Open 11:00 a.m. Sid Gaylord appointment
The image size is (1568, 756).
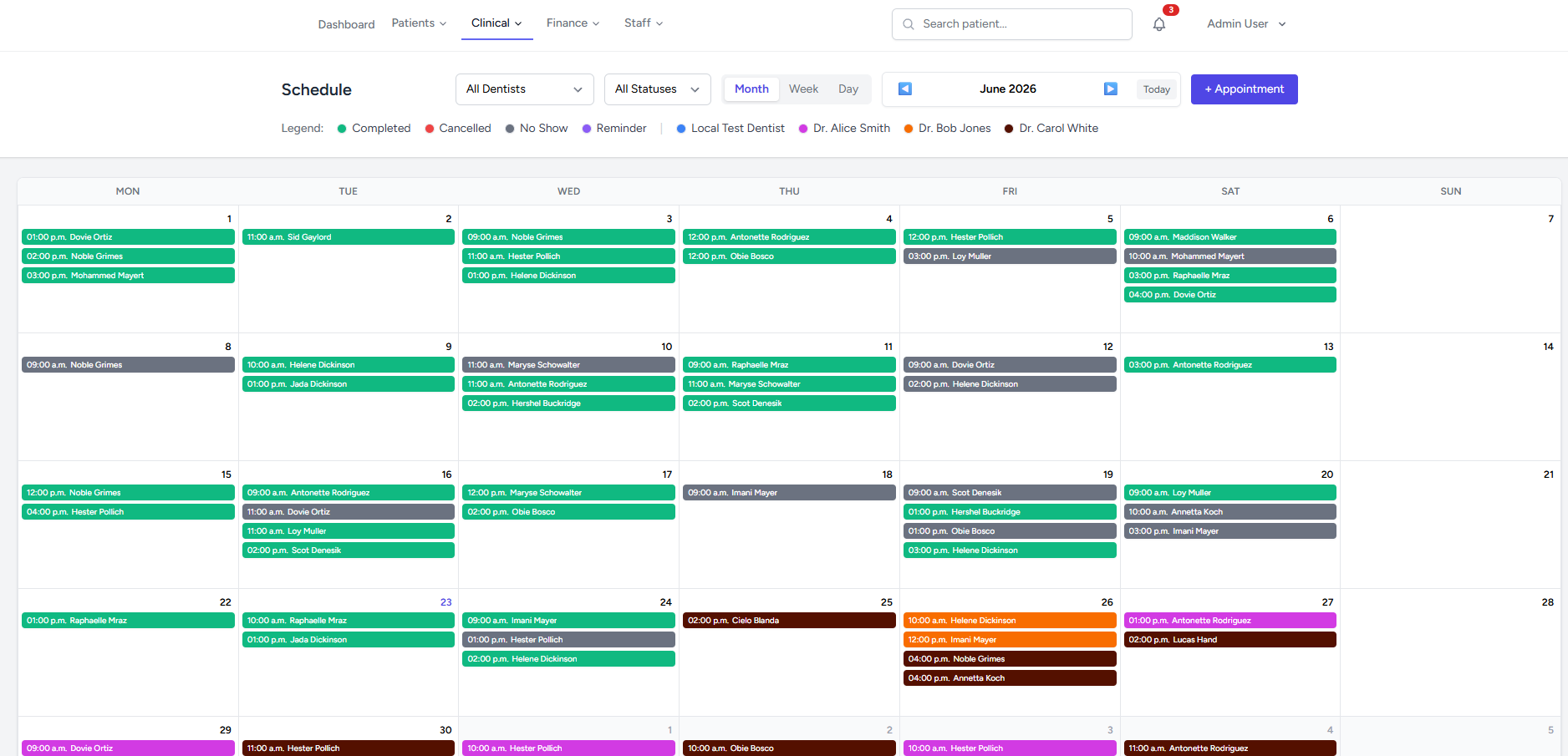pyautogui.click(x=349, y=237)
